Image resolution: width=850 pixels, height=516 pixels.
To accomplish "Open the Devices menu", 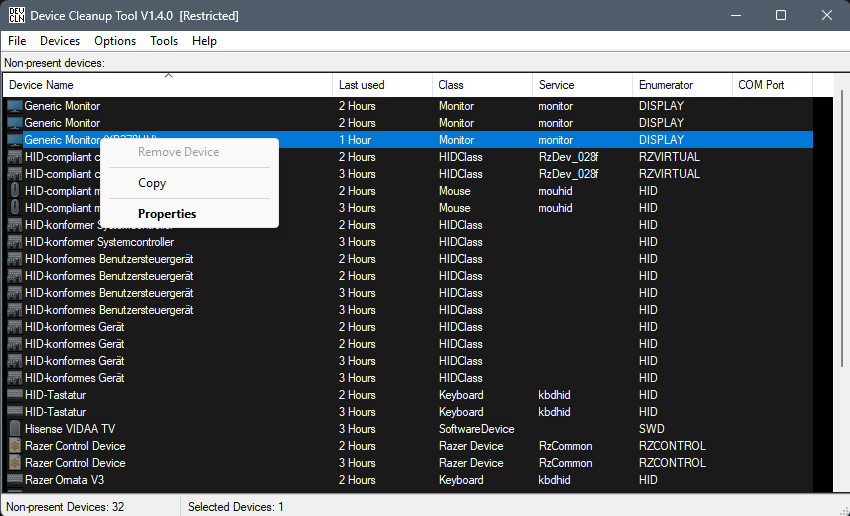I will pyautogui.click(x=60, y=41).
